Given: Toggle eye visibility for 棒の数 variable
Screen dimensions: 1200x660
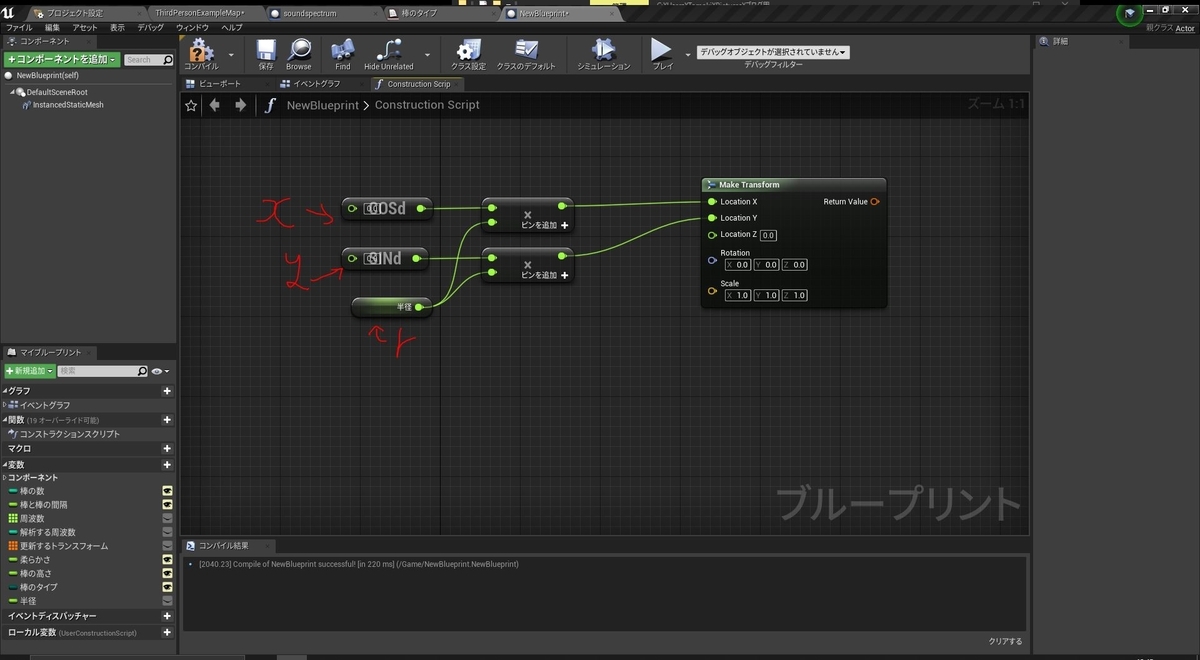Looking at the screenshot, I should point(167,491).
